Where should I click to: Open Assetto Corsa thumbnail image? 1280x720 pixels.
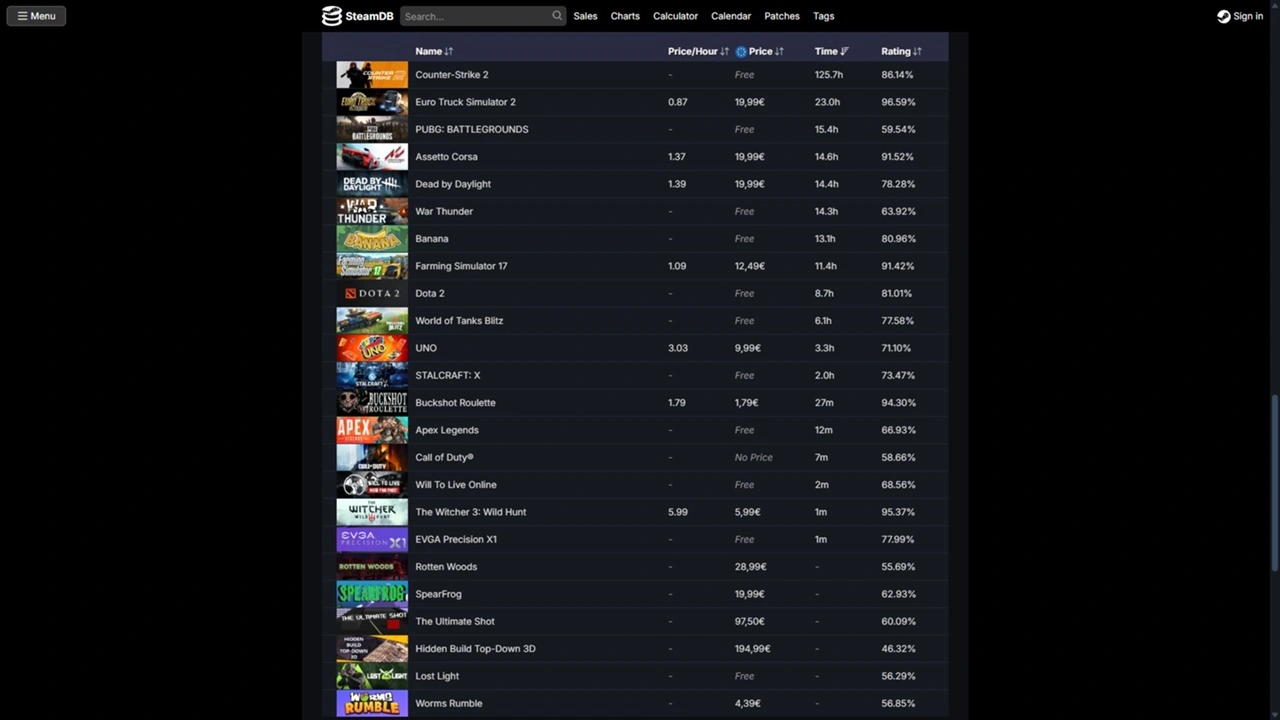pos(372,157)
